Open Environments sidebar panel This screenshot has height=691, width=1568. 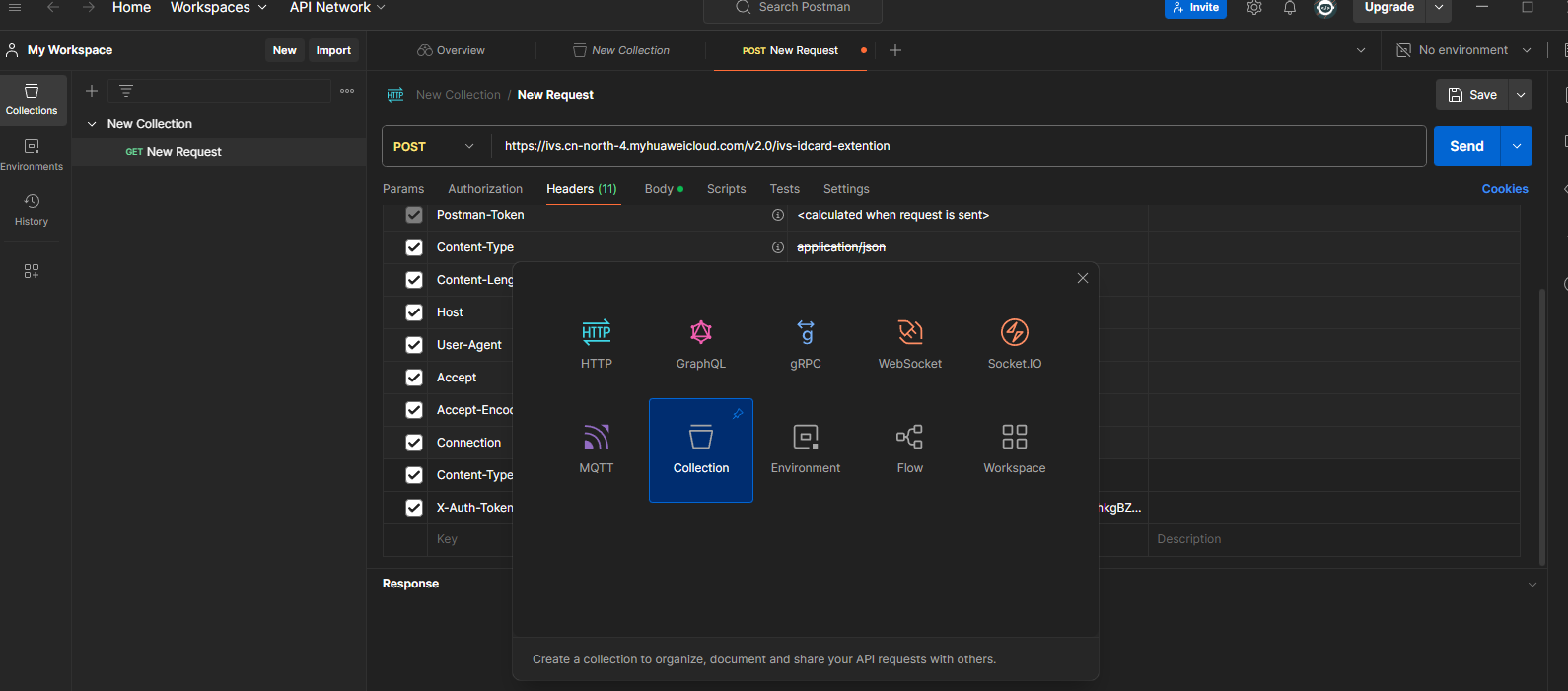32,155
